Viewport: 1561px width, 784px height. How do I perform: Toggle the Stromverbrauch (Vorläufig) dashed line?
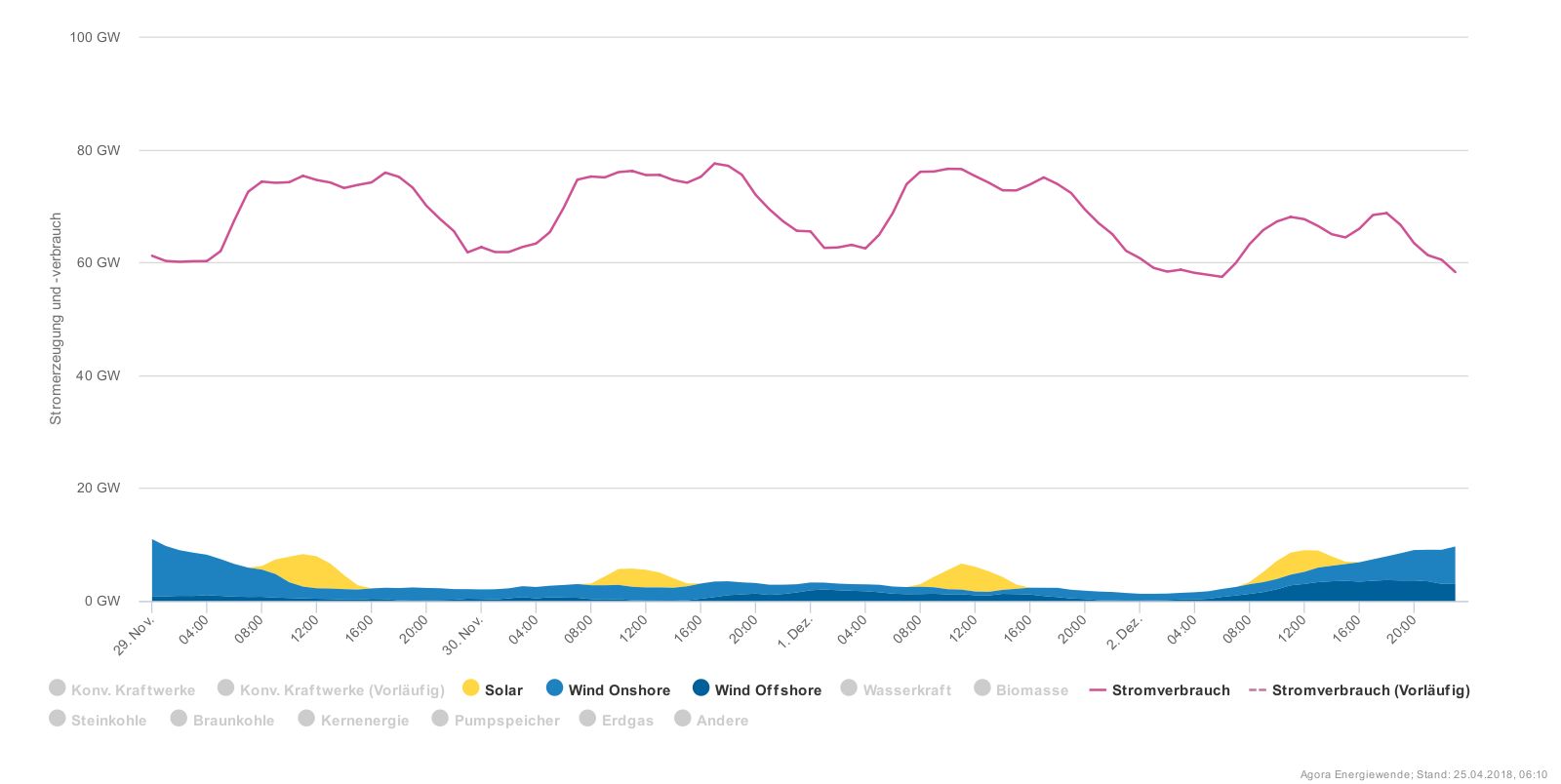tap(1370, 690)
